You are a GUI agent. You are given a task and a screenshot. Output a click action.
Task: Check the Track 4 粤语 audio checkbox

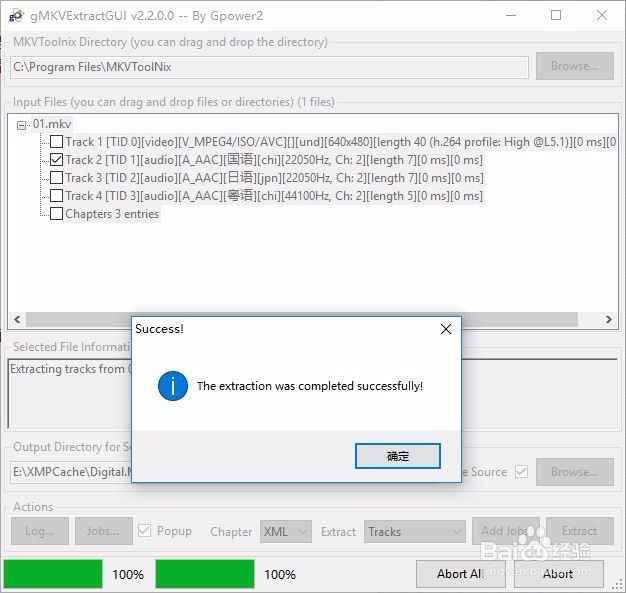pos(56,196)
